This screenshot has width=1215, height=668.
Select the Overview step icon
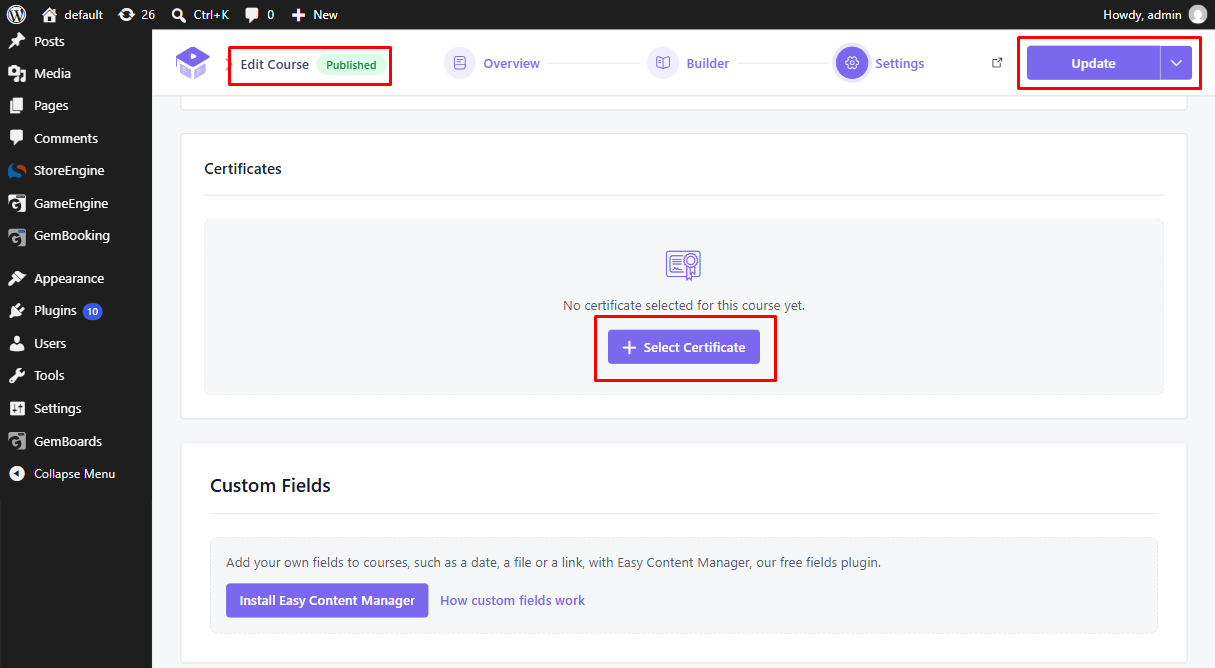click(460, 63)
